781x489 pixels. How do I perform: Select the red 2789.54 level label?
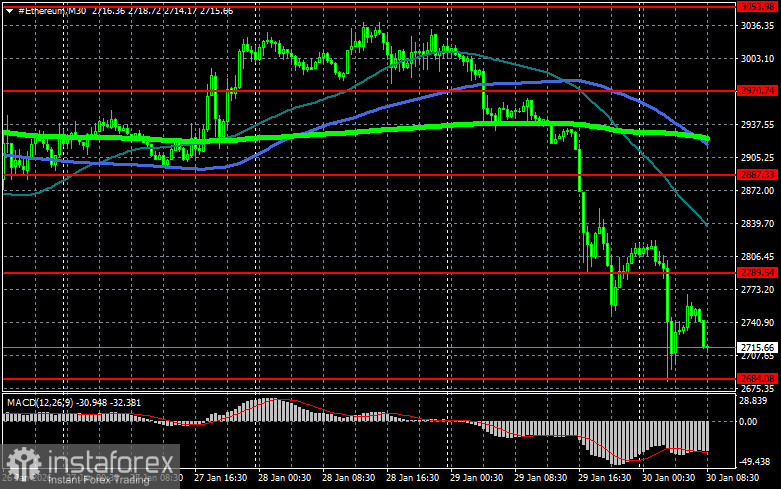(x=757, y=272)
